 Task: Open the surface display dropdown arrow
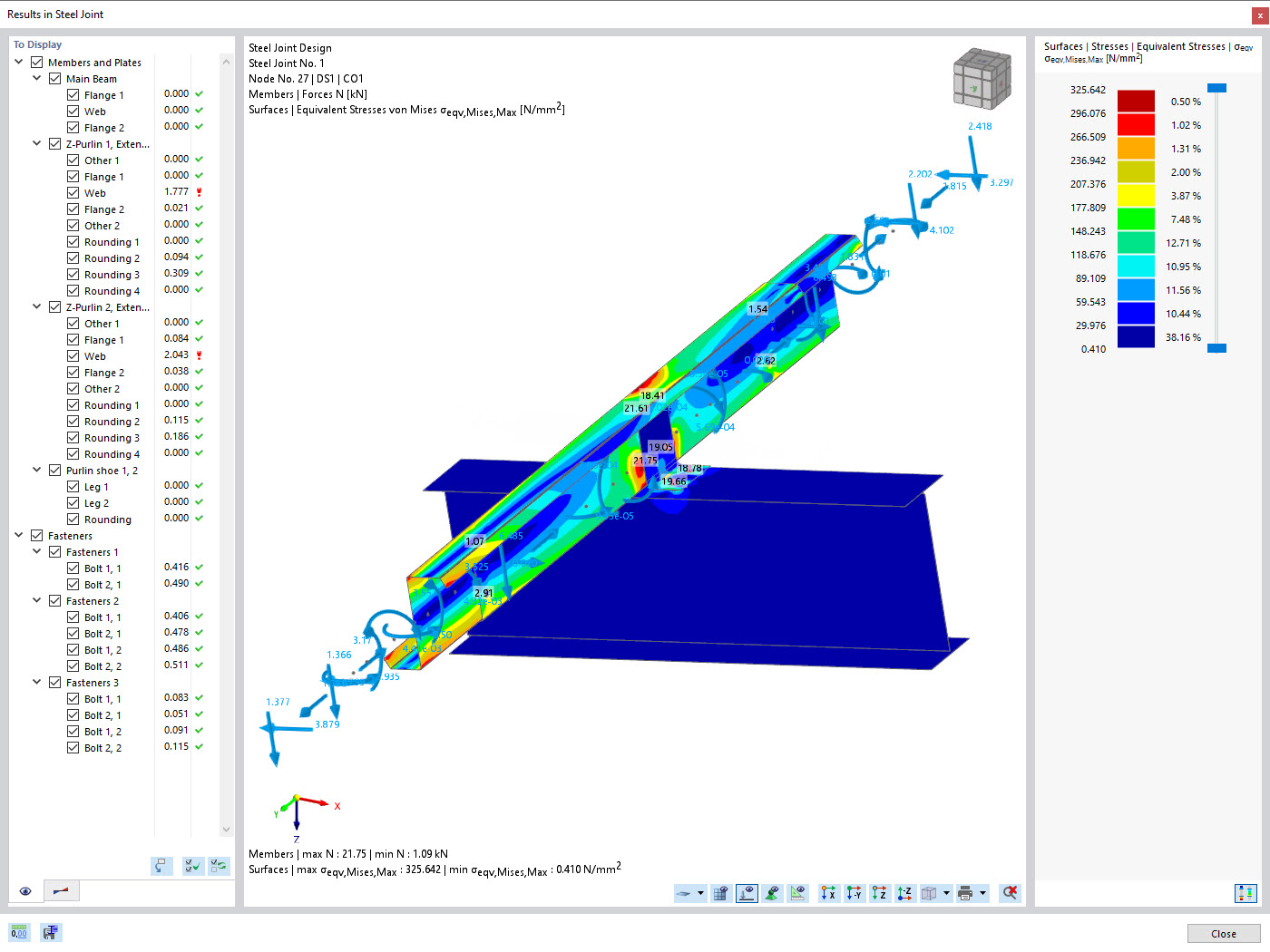[700, 893]
